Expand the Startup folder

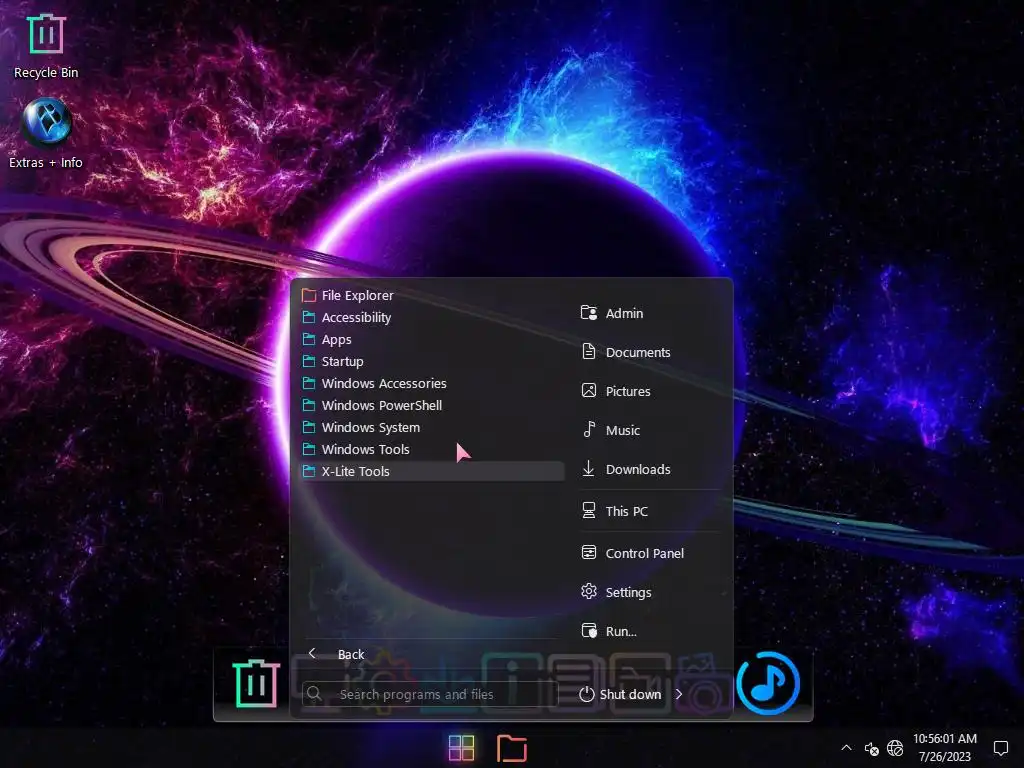coord(431,361)
